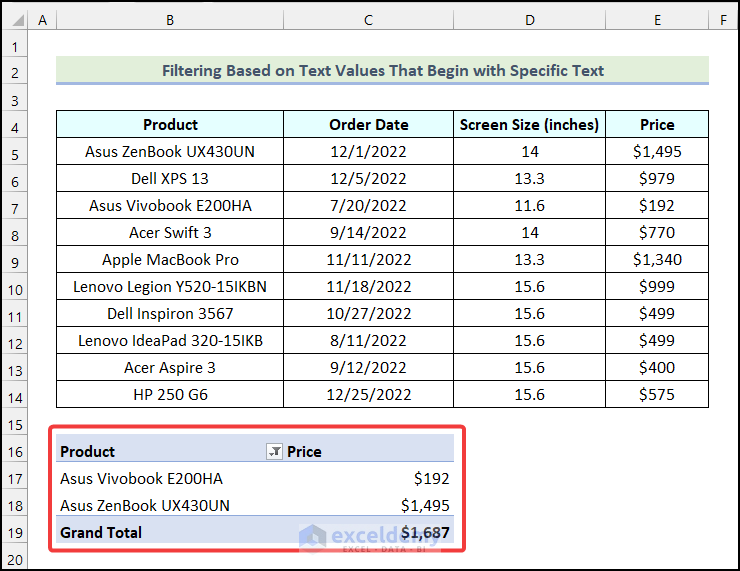Click the select-all corner triangle
This screenshot has width=740, height=571.
click(x=15, y=20)
